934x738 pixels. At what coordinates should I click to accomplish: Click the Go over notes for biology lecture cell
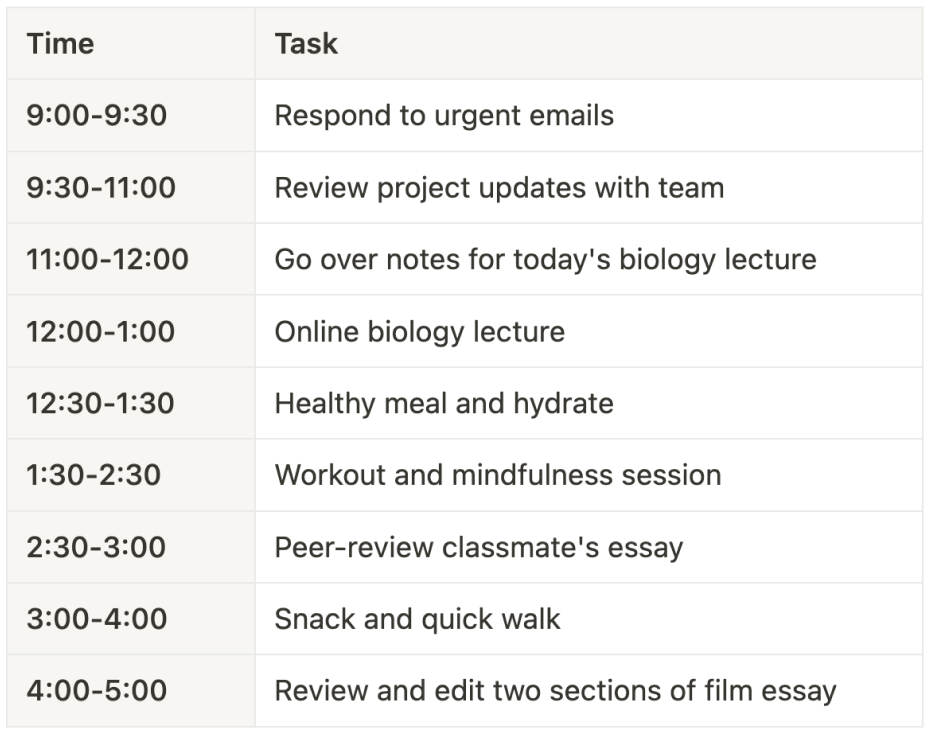(x=545, y=259)
